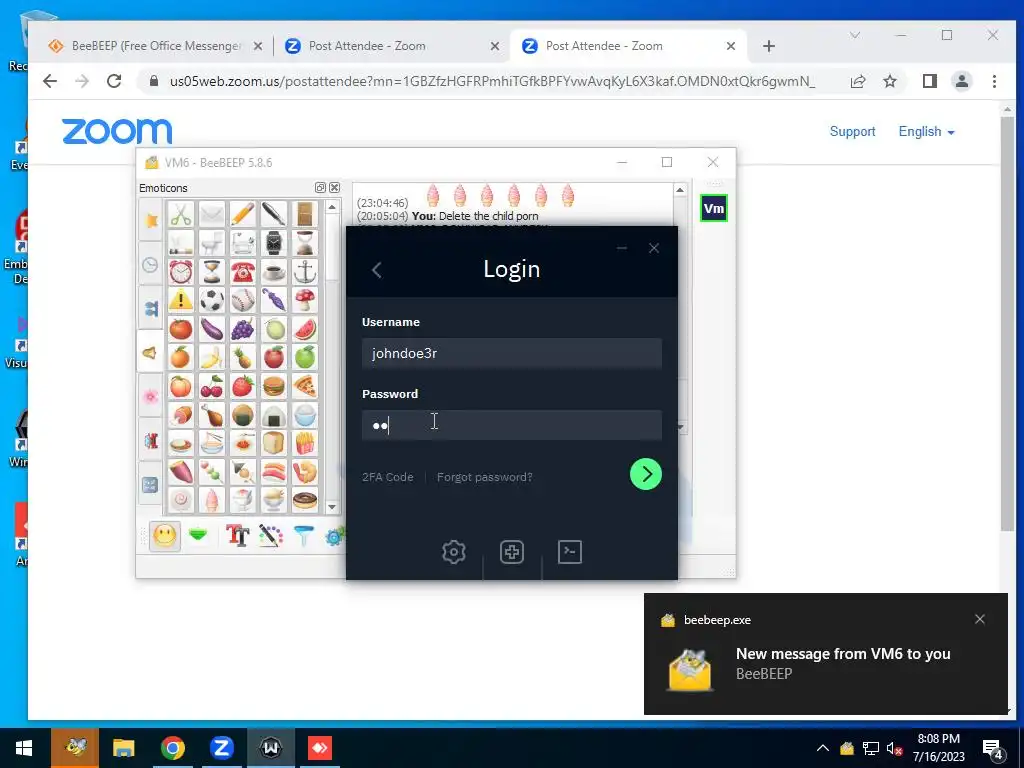Reload the Zoom page
The image size is (1024, 768).
pyautogui.click(x=114, y=81)
